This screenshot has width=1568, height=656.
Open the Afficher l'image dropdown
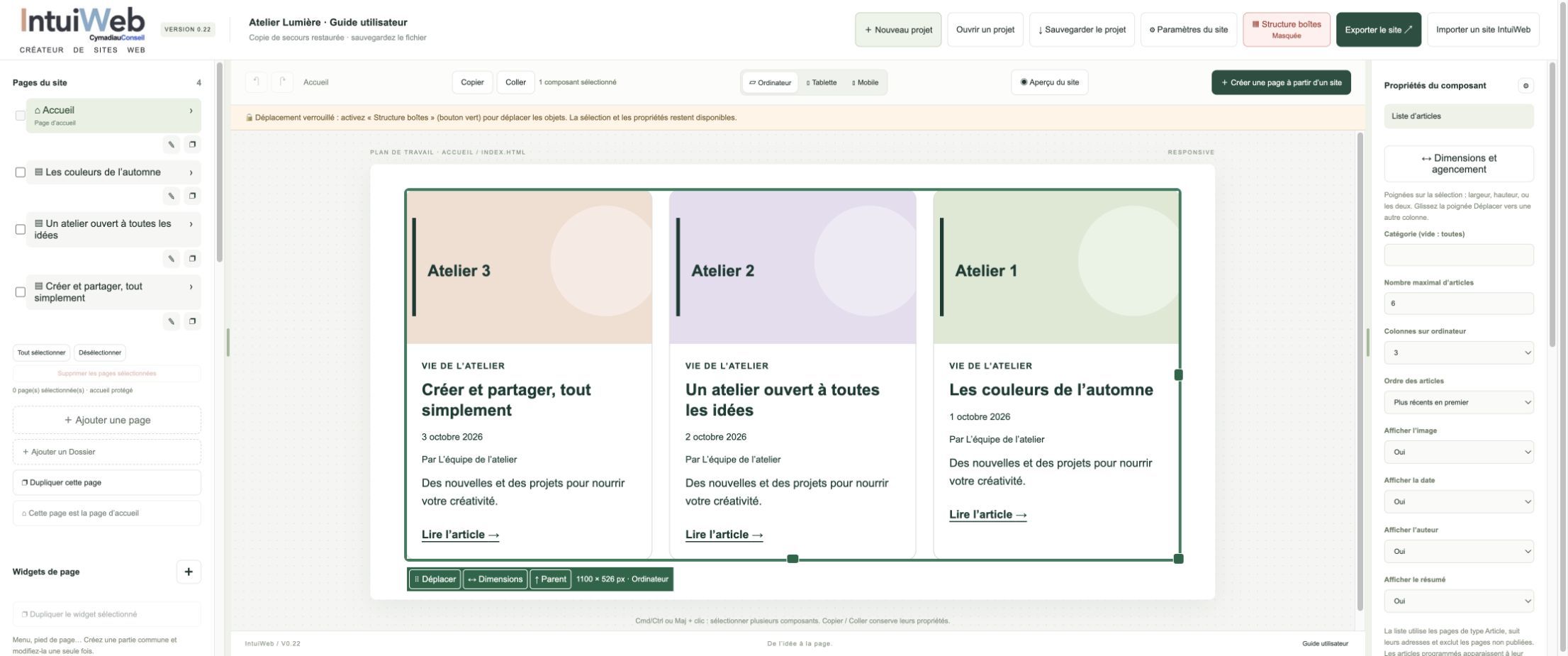click(x=1459, y=452)
